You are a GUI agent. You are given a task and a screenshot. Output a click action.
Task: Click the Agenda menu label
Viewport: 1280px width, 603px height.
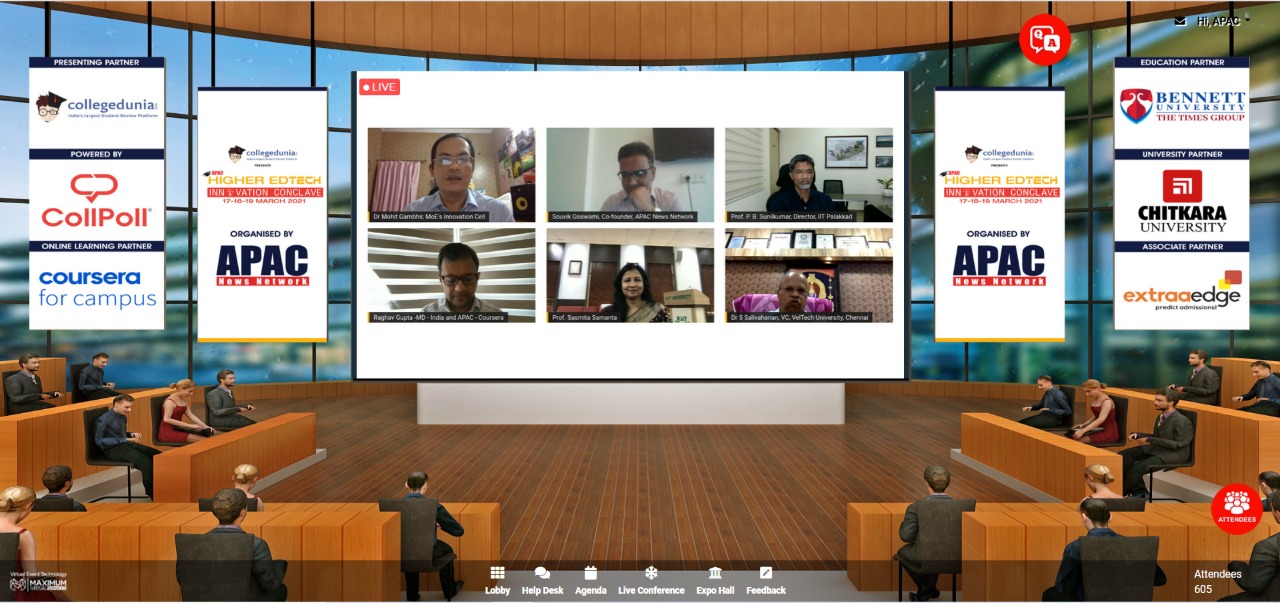591,591
